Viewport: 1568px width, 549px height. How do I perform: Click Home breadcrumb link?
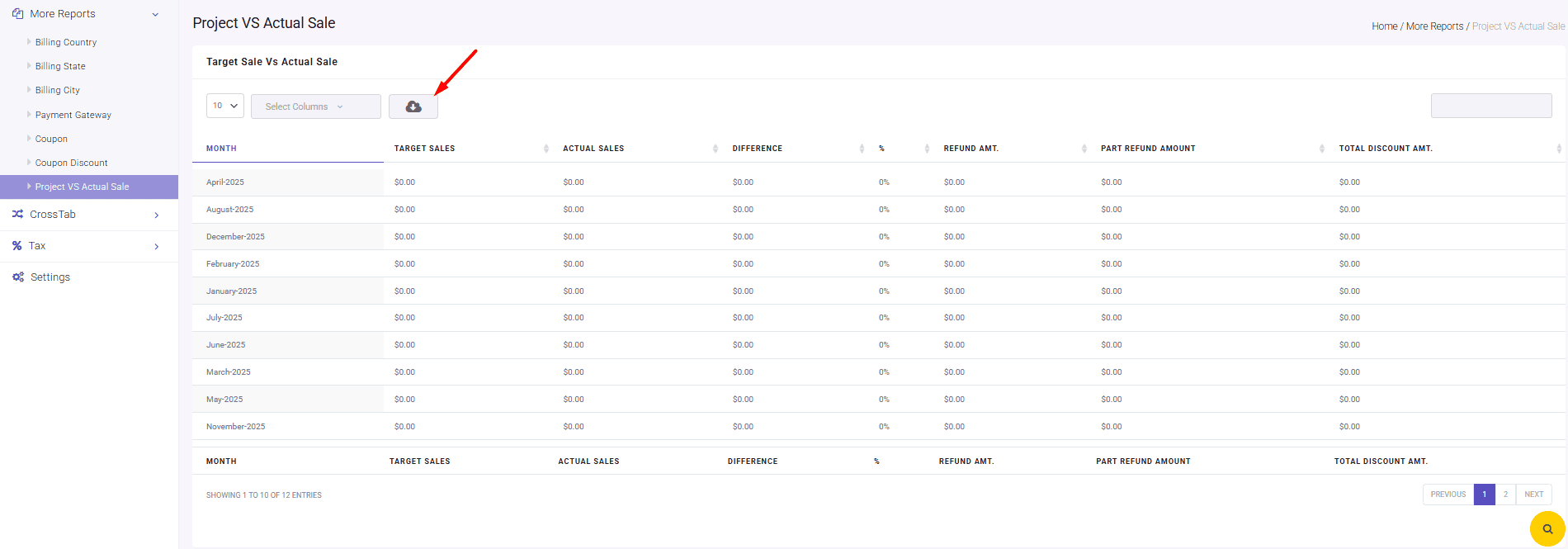(1385, 26)
